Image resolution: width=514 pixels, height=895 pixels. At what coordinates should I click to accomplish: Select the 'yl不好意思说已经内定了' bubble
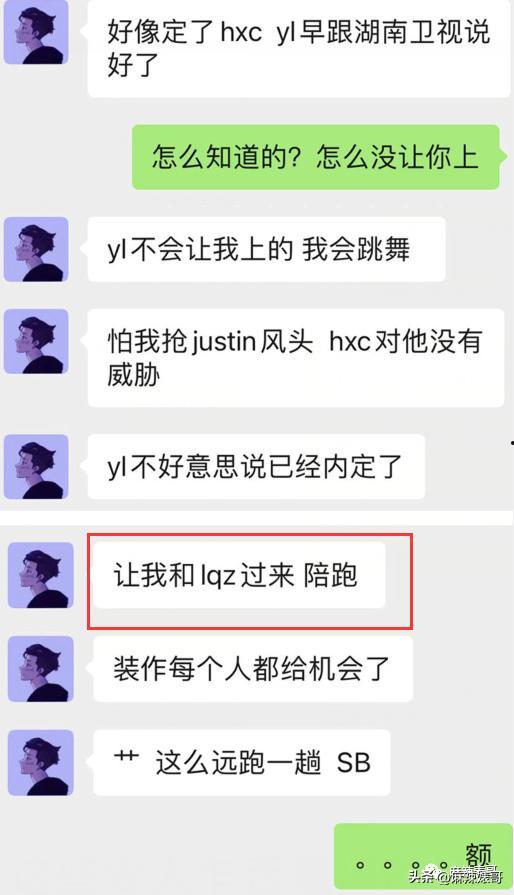click(255, 466)
